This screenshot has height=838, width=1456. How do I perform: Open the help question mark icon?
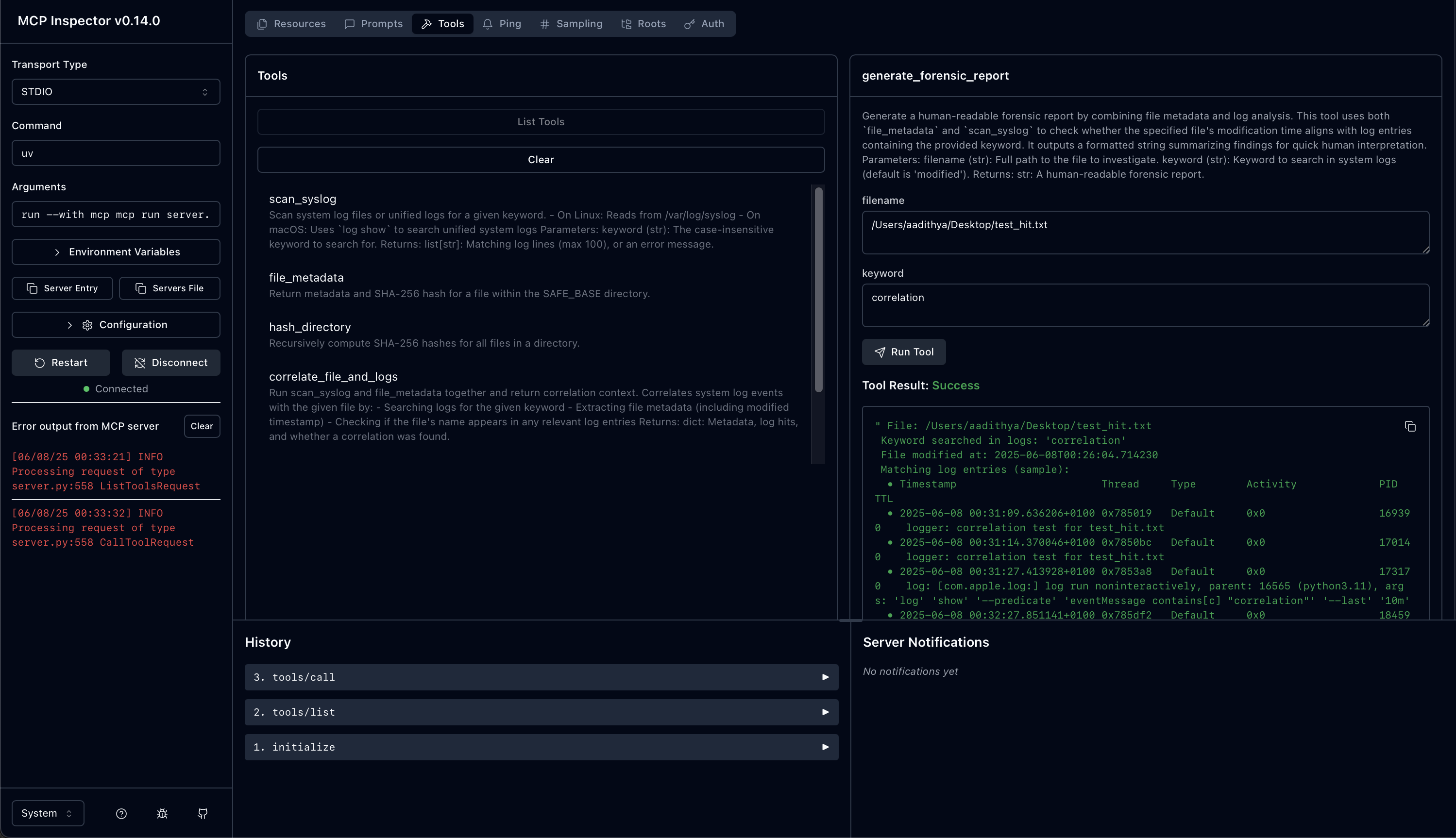tap(121, 813)
